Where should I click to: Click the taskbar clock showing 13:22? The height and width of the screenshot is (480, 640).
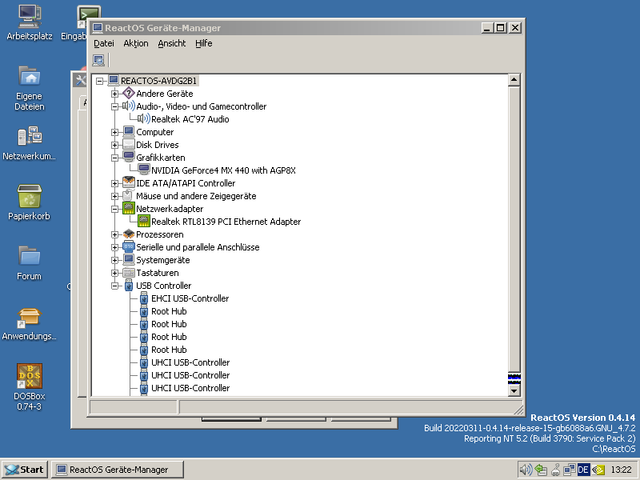[x=621, y=470]
